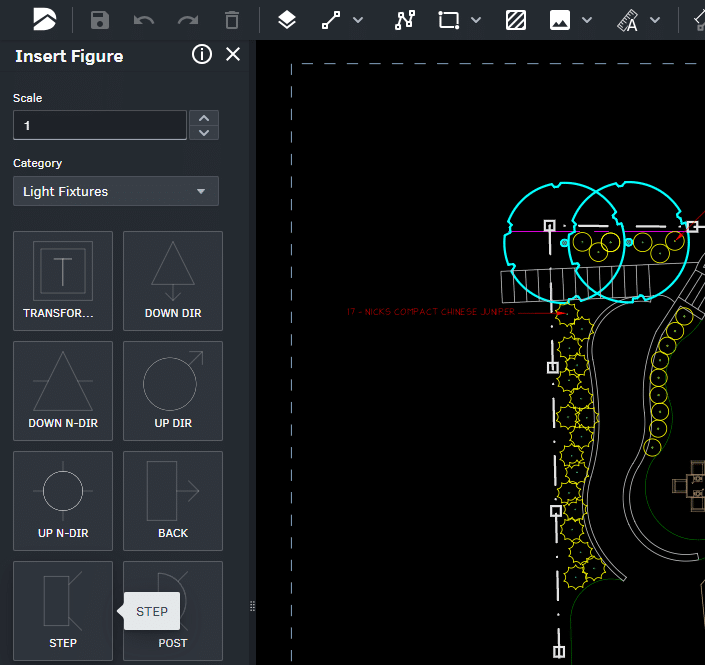Select the Hatch pattern tool
The image size is (705, 665).
(x=516, y=20)
